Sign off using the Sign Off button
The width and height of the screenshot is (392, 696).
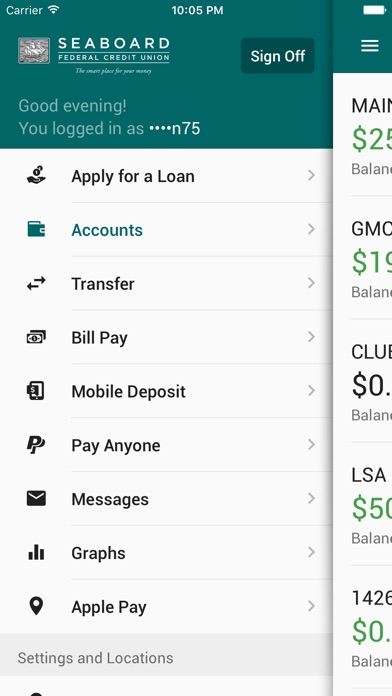(277, 56)
